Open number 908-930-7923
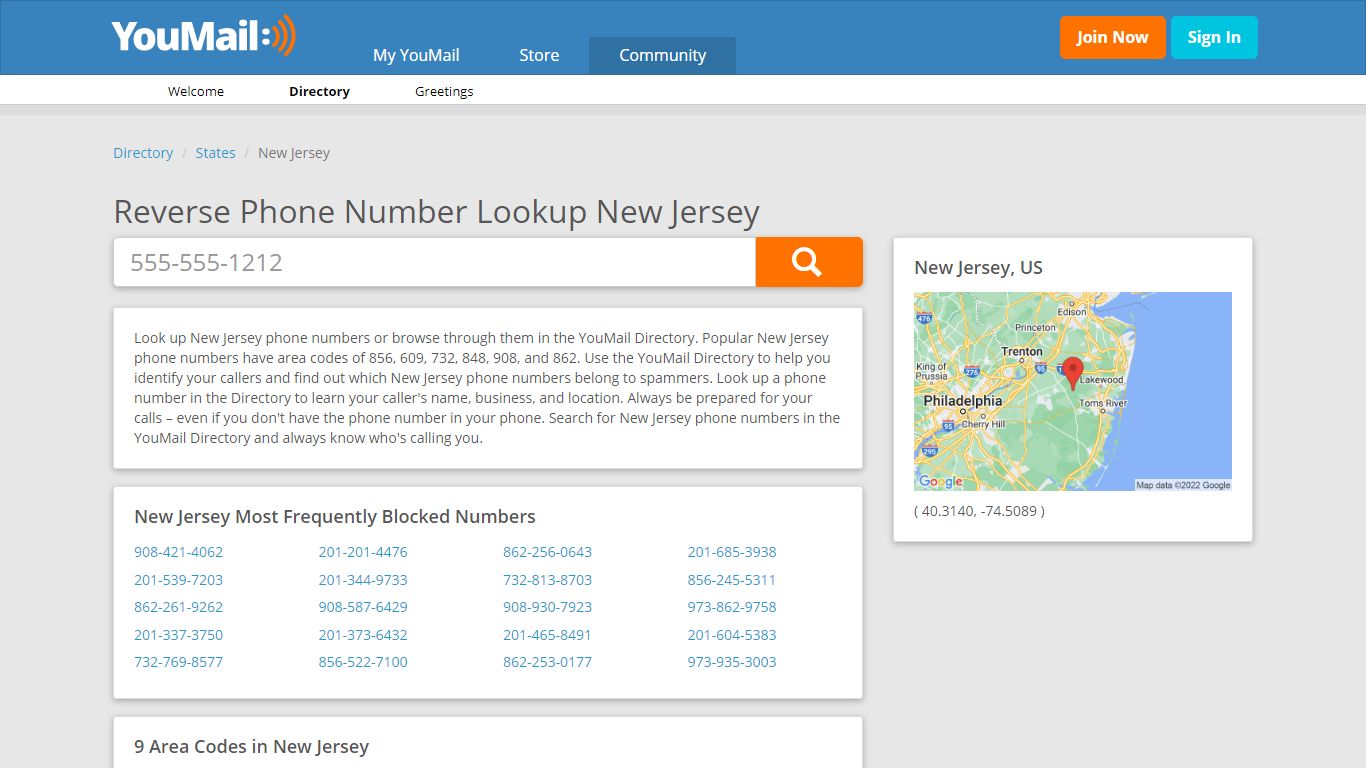This screenshot has width=1366, height=768. point(547,607)
